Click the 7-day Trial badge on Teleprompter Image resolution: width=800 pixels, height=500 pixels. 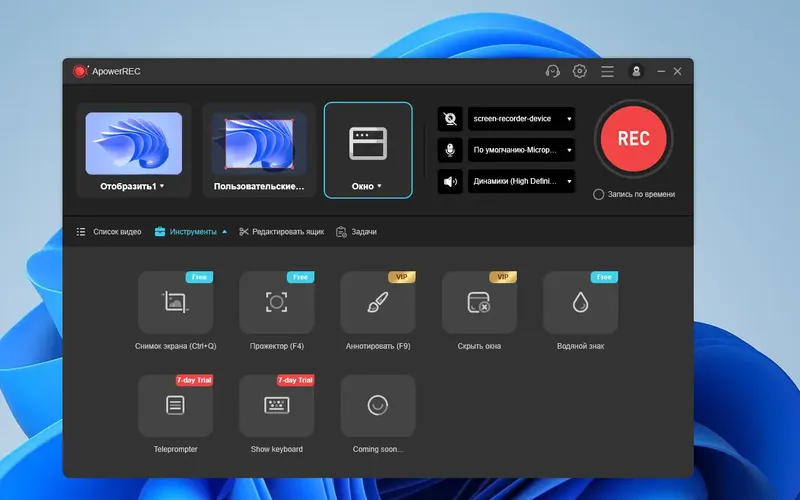pos(194,380)
